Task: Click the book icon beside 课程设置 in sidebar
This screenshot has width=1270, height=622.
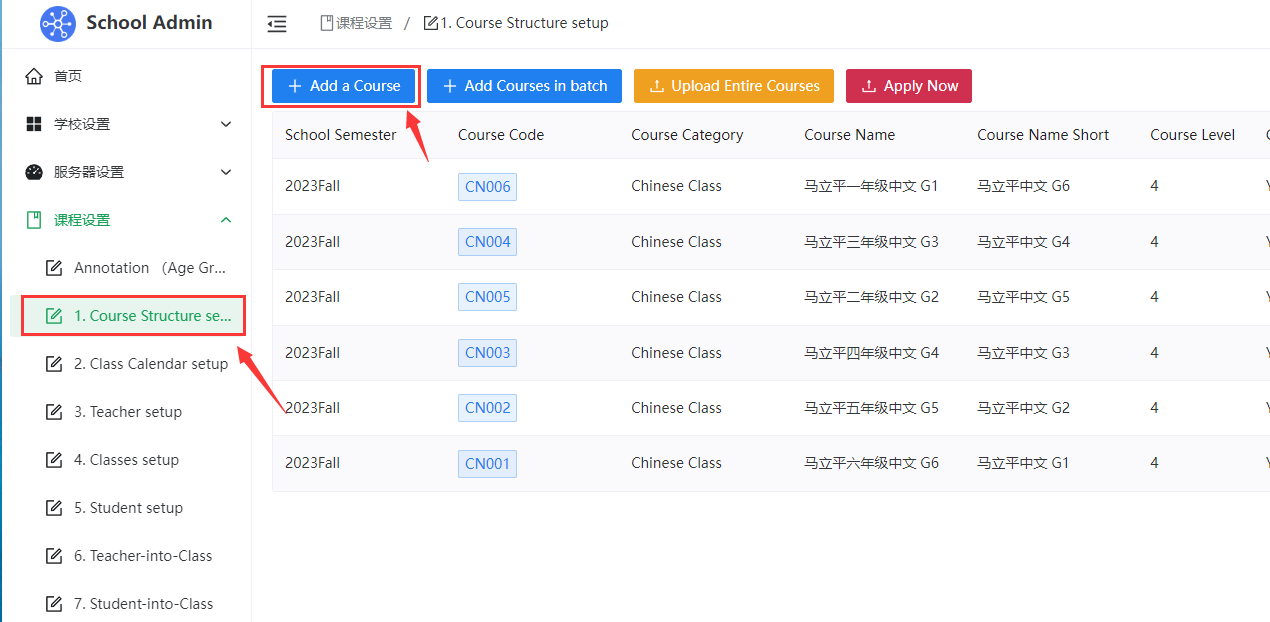Action: [x=34, y=220]
